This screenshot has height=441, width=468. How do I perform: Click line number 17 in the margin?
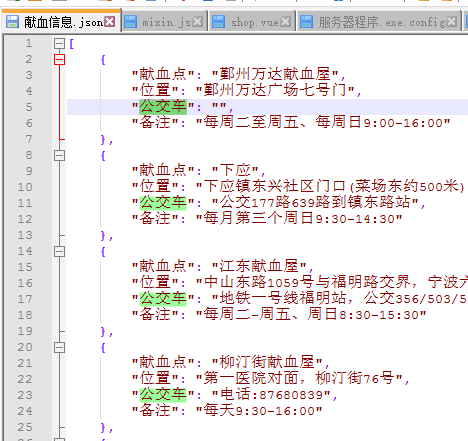pos(25,299)
